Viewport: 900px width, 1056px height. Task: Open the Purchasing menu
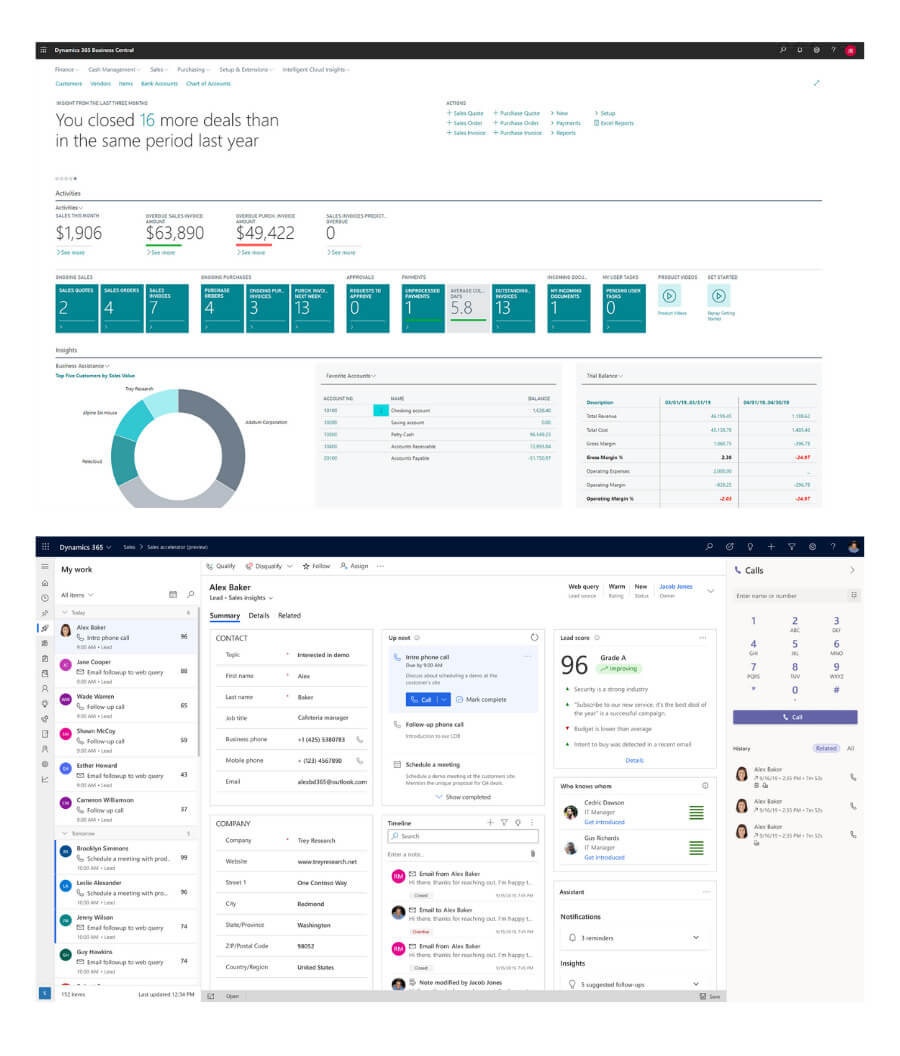(x=193, y=70)
